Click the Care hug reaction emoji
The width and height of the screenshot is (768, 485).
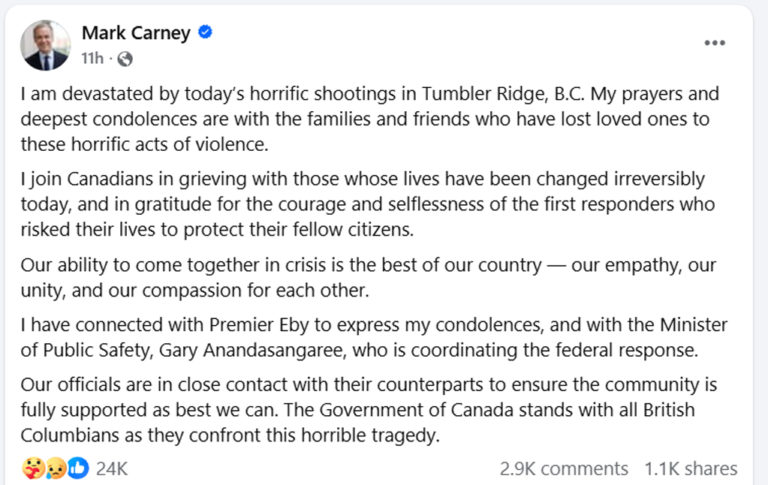pyautogui.click(x=33, y=467)
